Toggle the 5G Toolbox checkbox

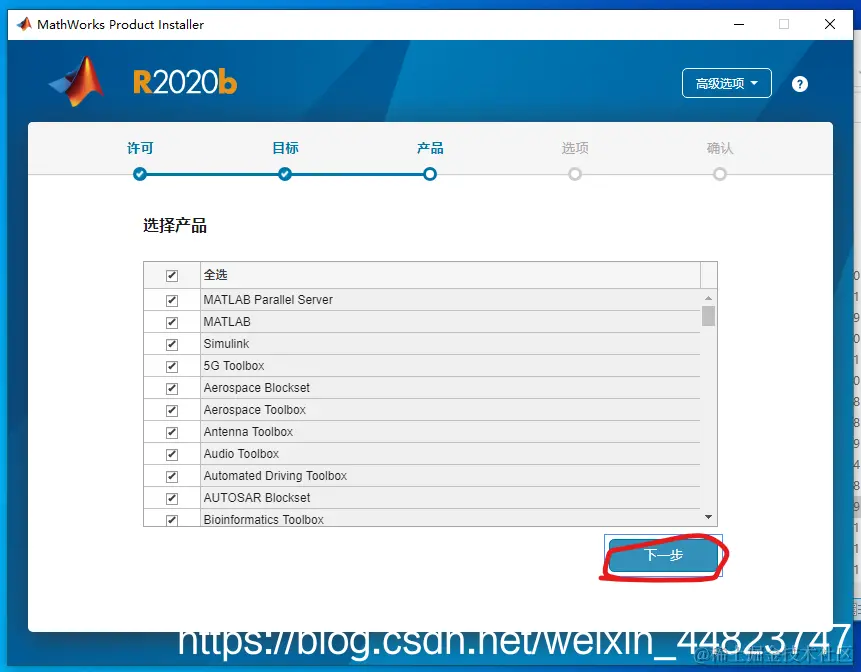[x=172, y=366]
